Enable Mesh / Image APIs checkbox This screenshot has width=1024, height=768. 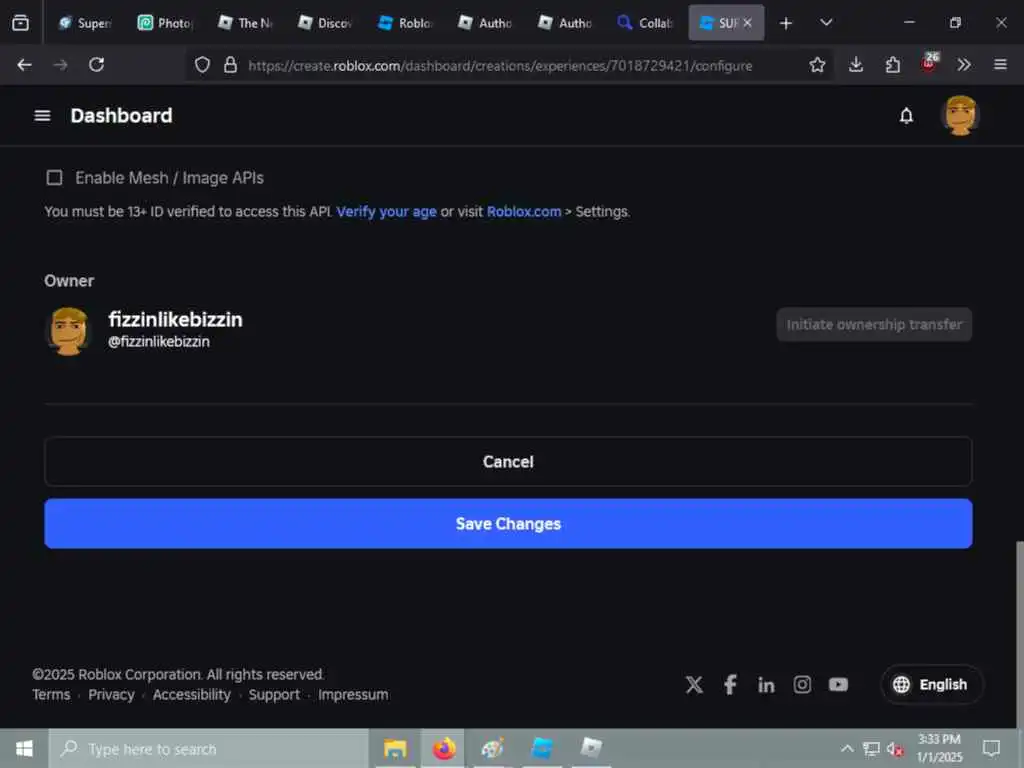click(x=54, y=178)
